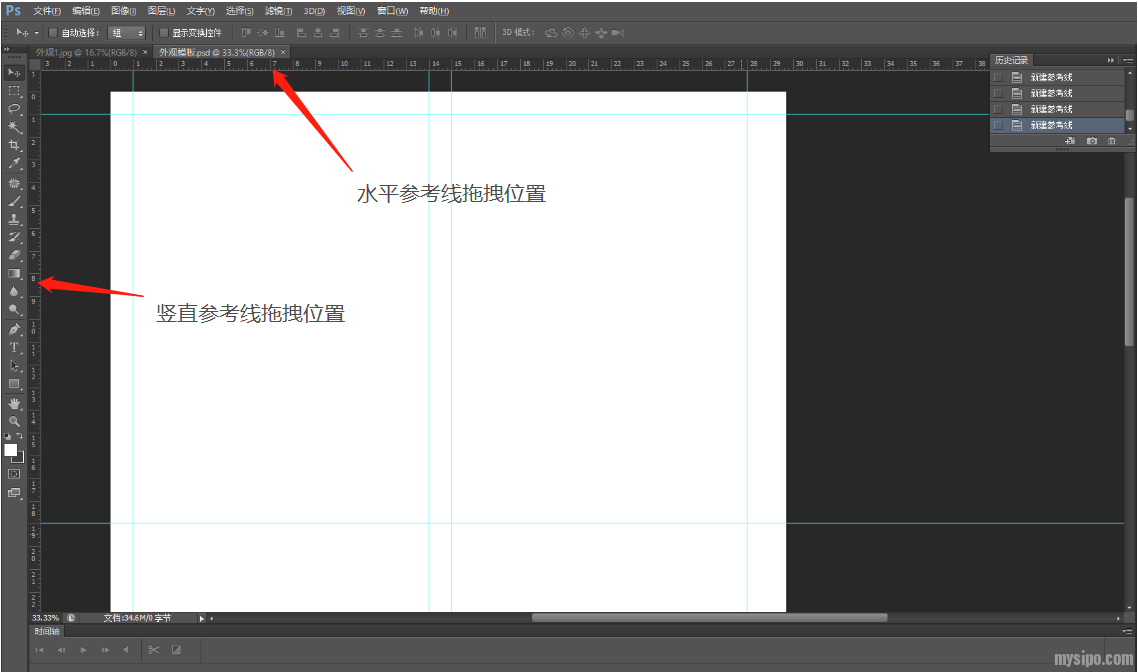
Task: Open the 组 auto-select dropdown
Action: click(127, 33)
